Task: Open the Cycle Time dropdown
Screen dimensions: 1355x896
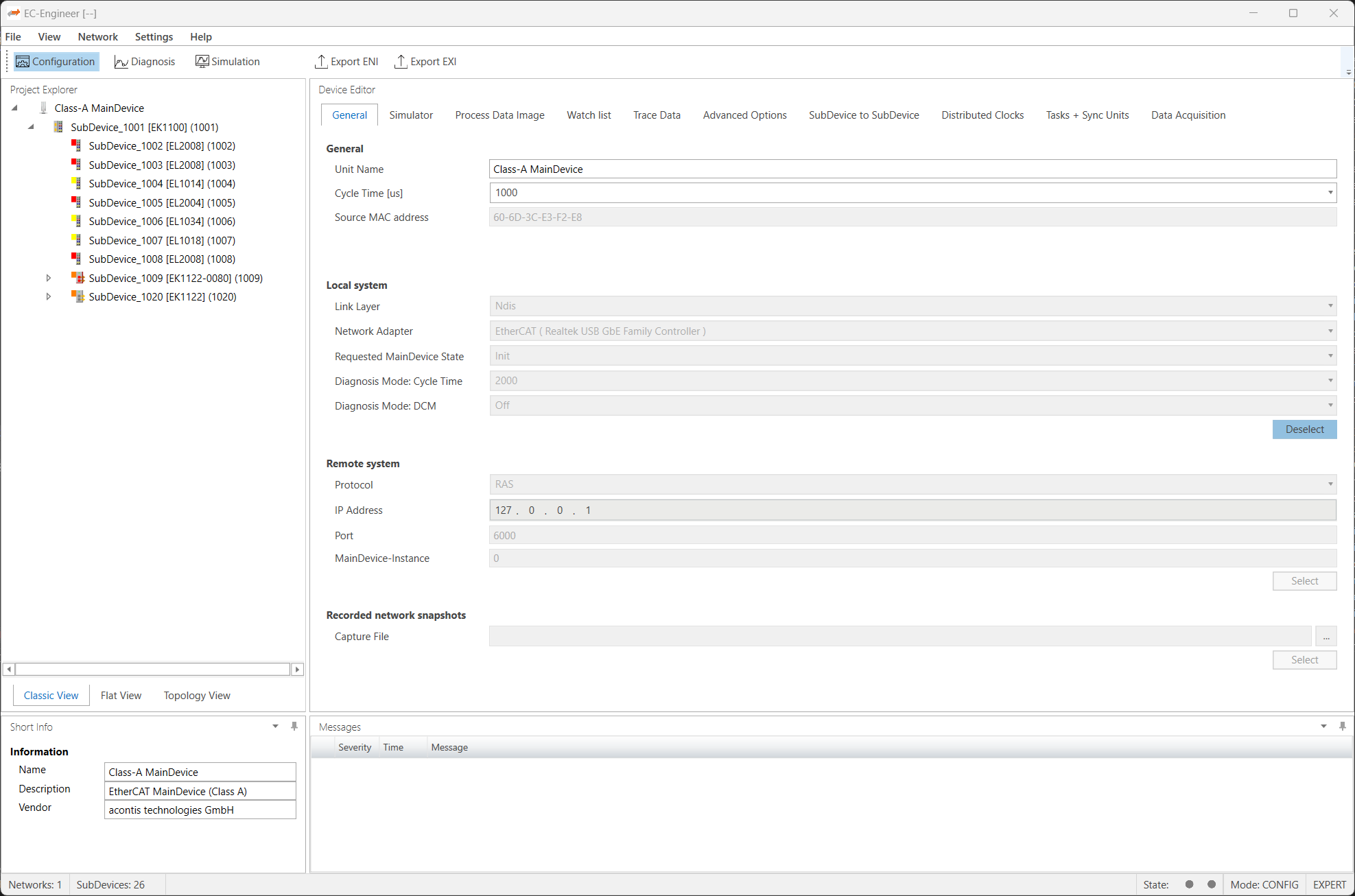Action: pyautogui.click(x=1330, y=193)
